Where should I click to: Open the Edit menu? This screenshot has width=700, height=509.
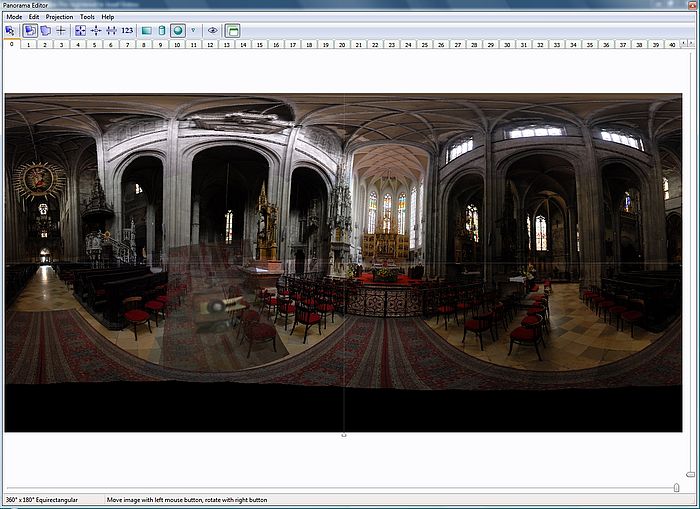point(34,17)
